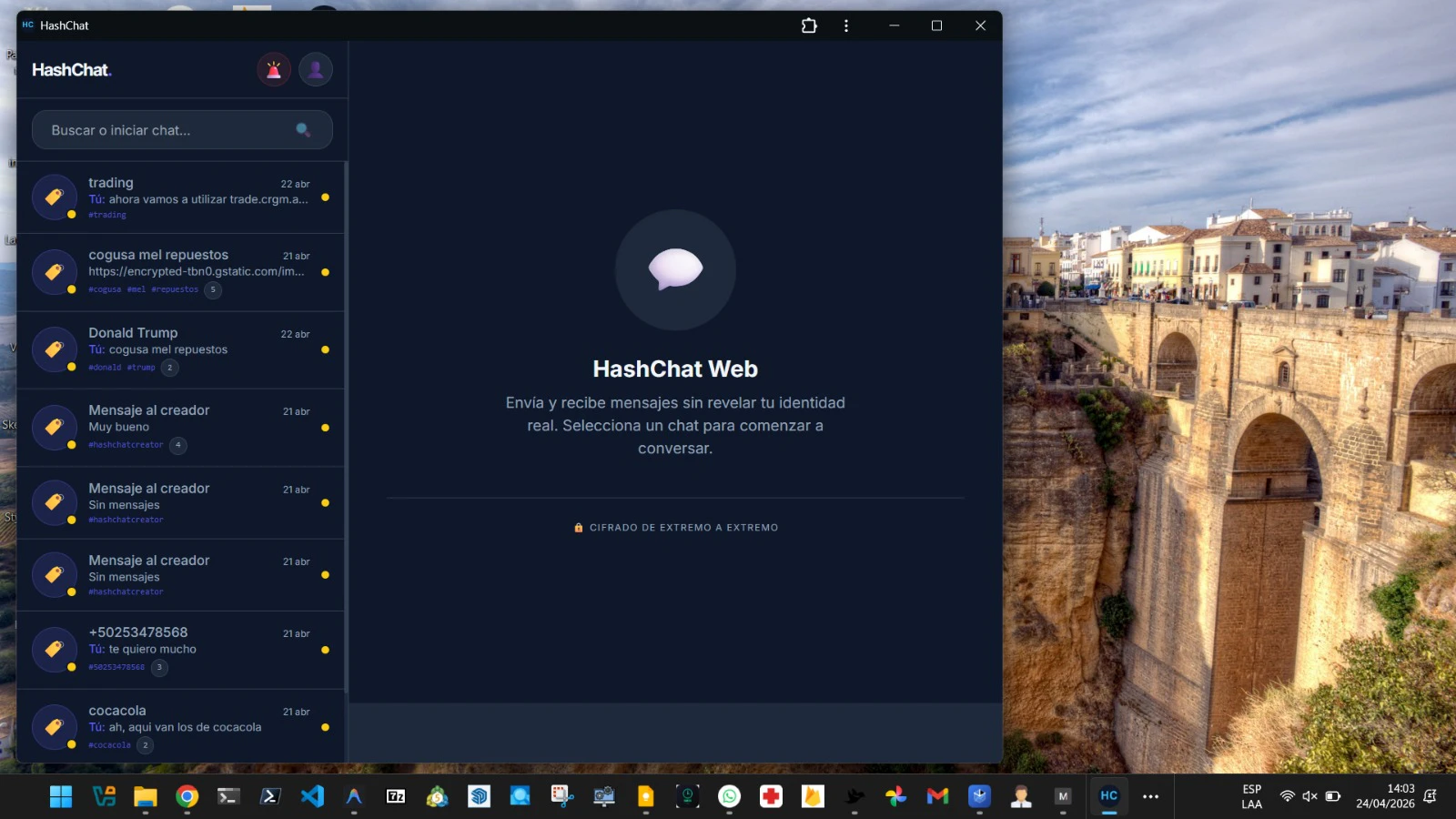Viewport: 1456px width, 819px height.
Task: Click the ESP LAA language indicator
Action: point(1252,796)
